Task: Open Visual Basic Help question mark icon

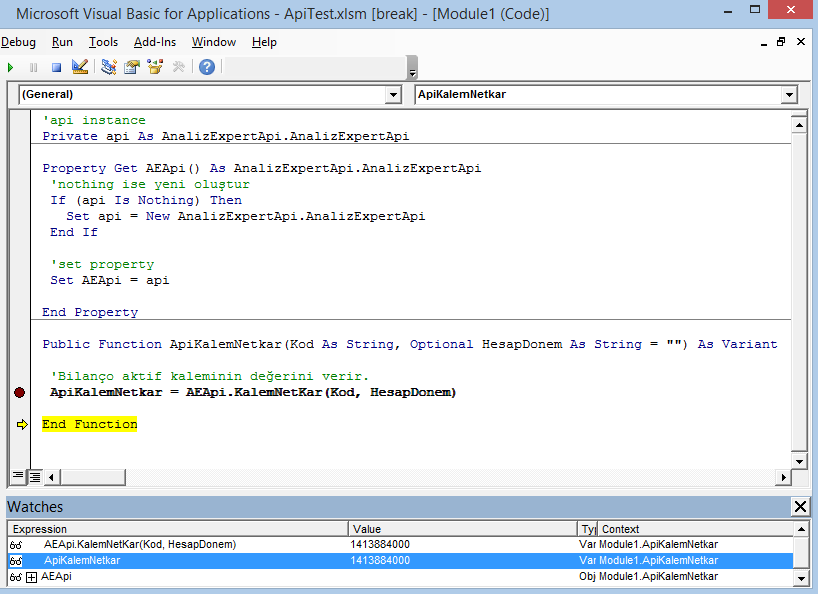Action: (x=207, y=67)
